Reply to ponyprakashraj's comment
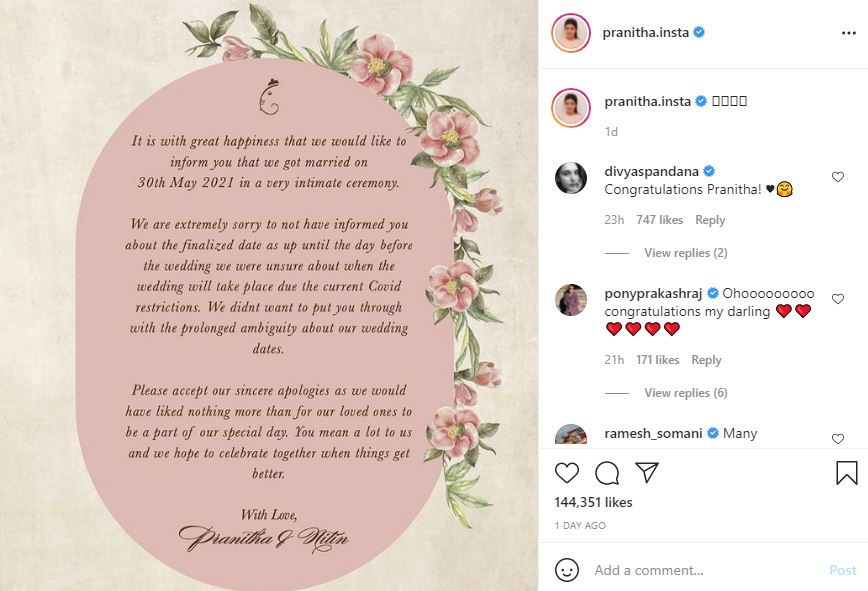Viewport: 868px width, 591px height. click(706, 360)
